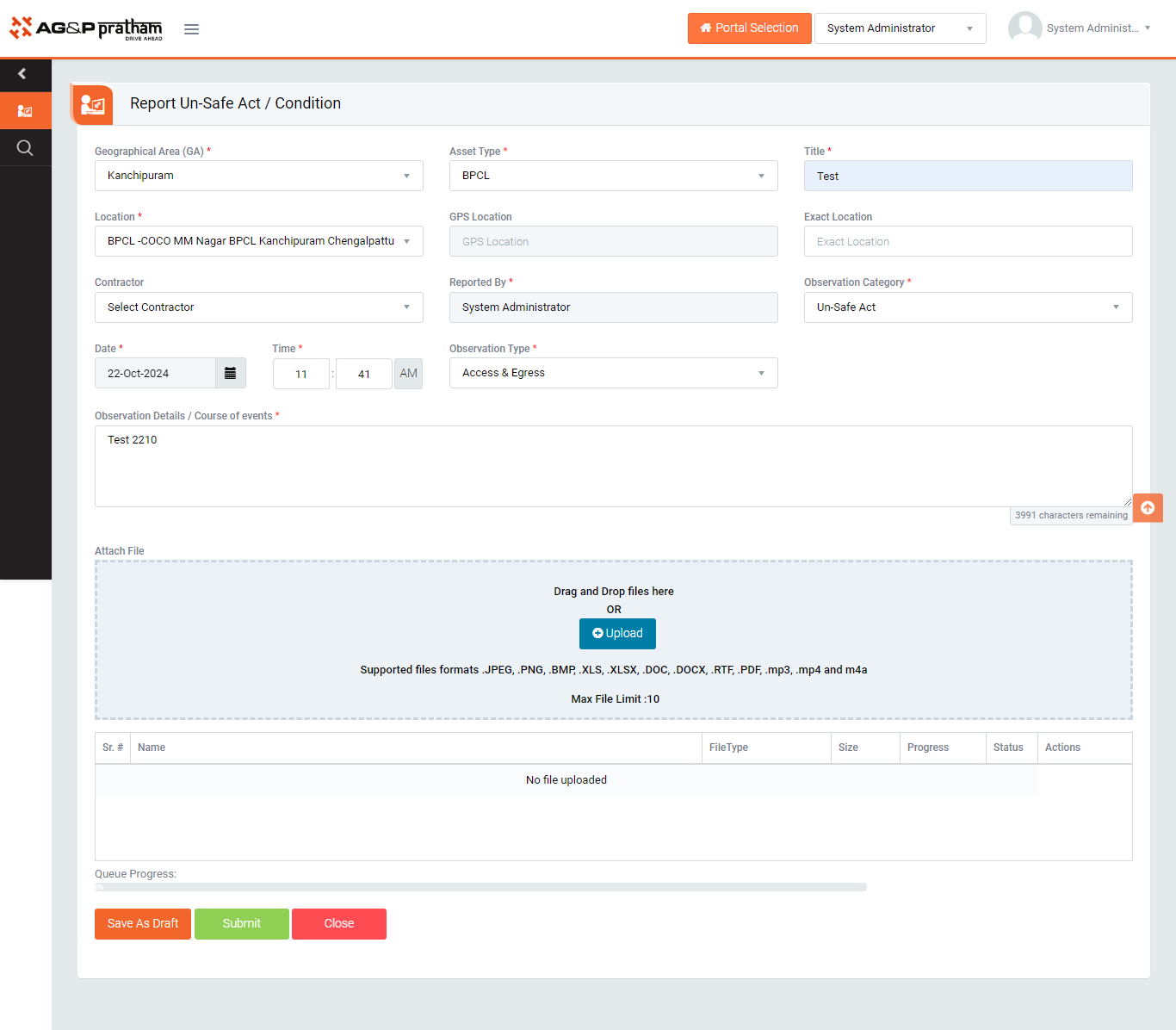The image size is (1176, 1030).
Task: Submit the observation report
Action: tap(242, 924)
